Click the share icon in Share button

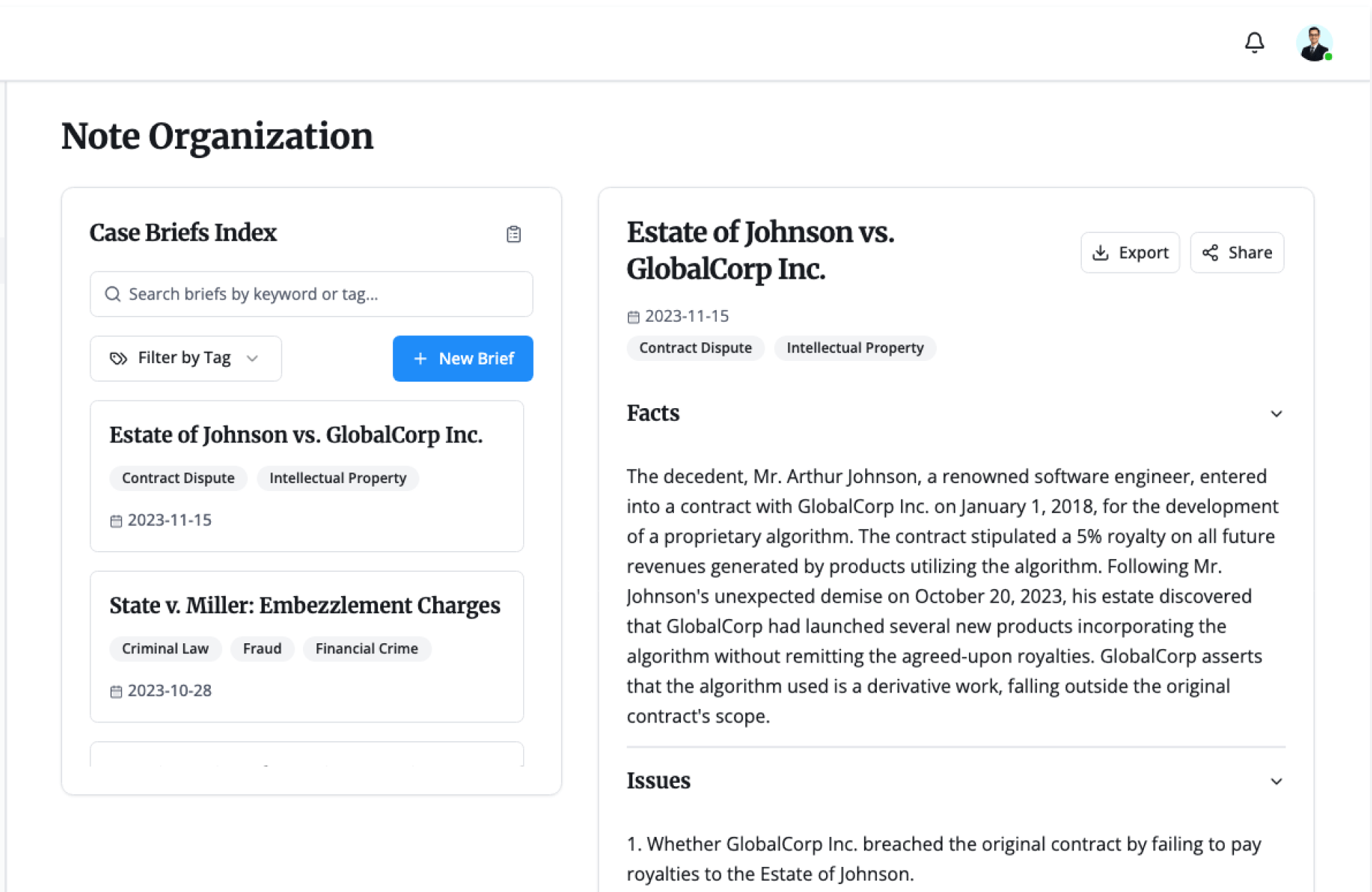point(1210,252)
